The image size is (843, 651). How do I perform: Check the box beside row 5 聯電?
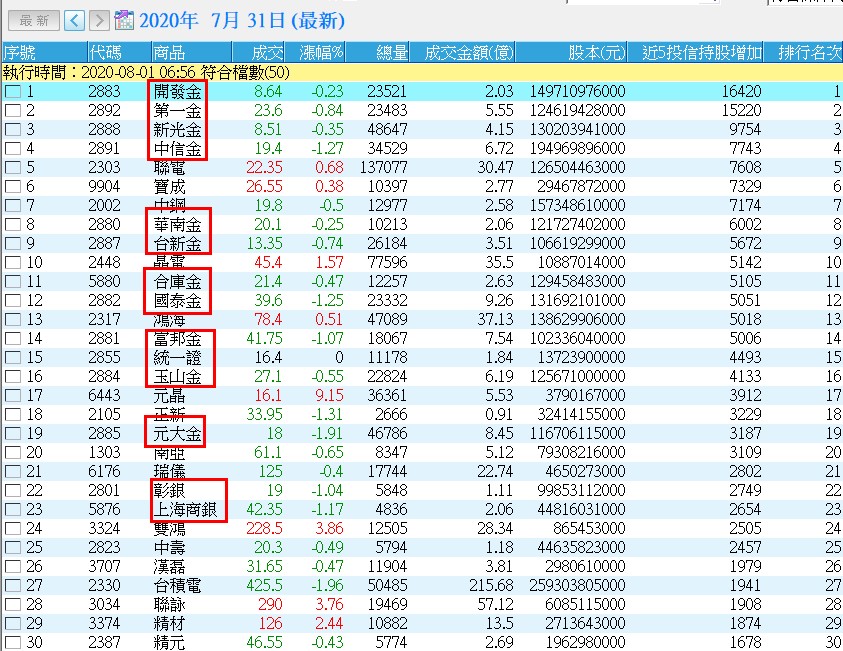(12, 167)
